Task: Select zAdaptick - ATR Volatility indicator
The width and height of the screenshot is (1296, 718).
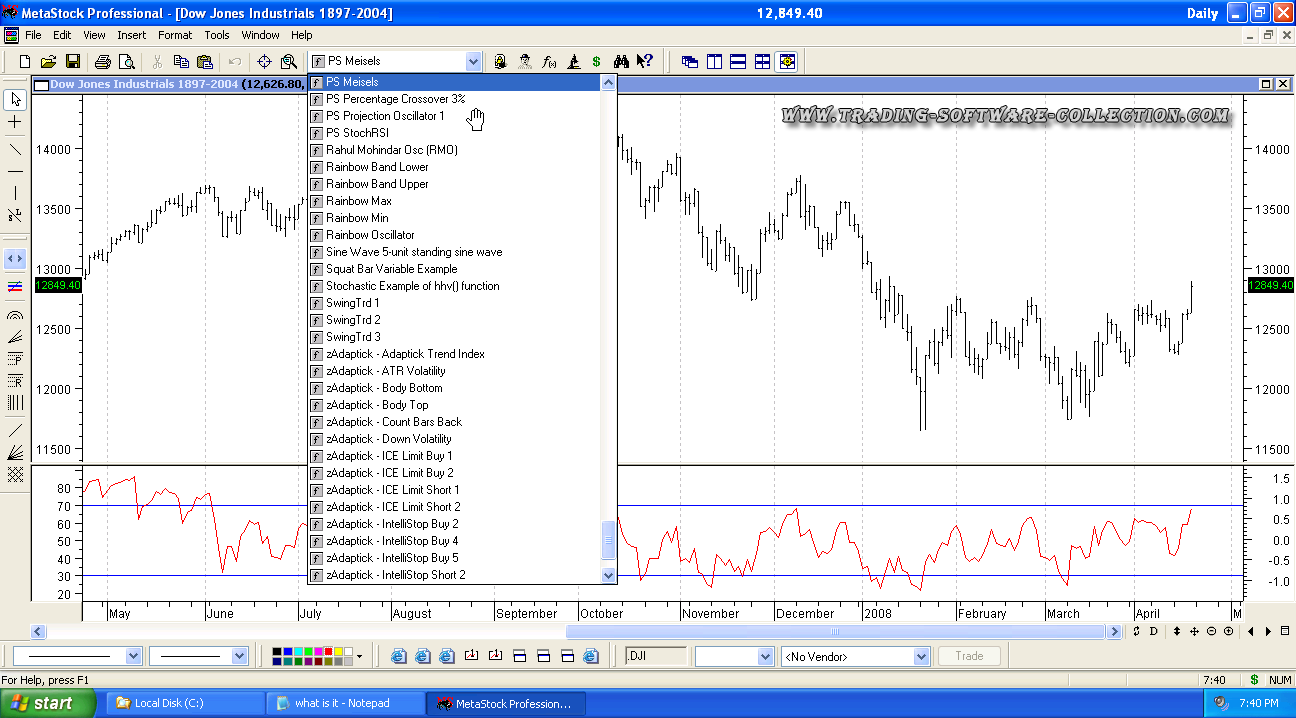Action: click(385, 371)
